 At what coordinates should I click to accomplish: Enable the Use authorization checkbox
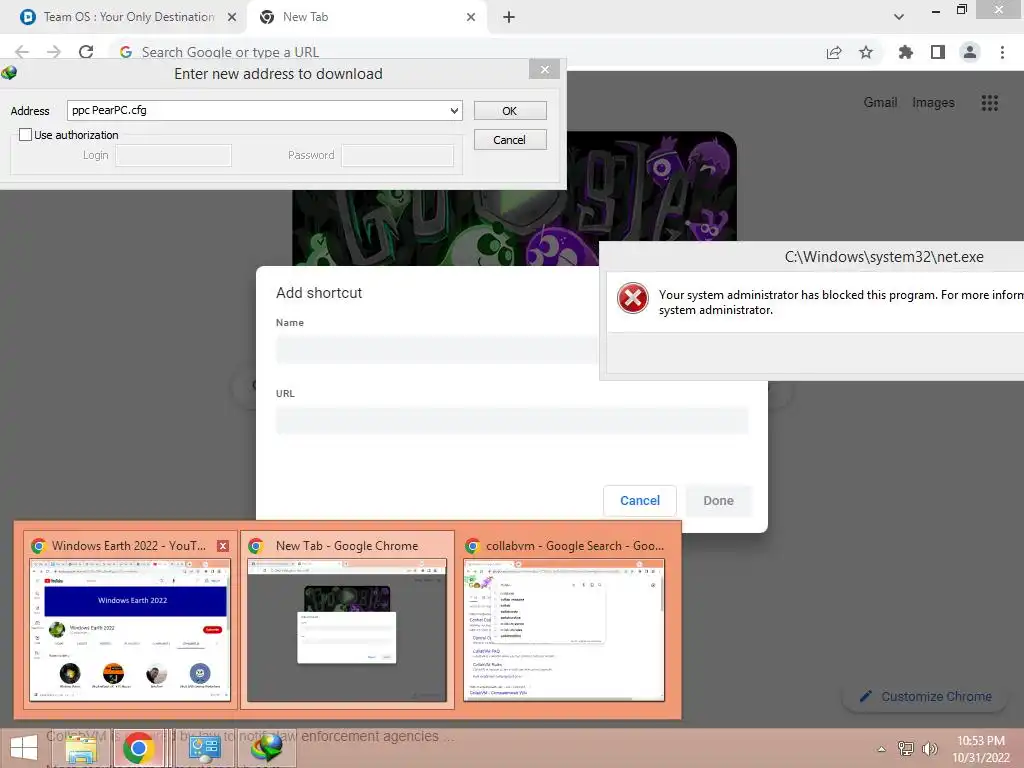[25, 135]
